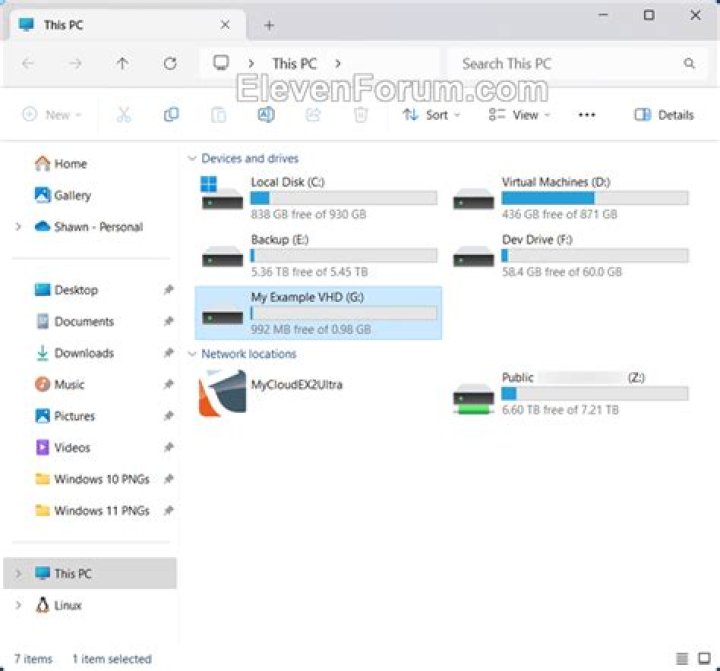
Task: Open the MyCloudEX2Ultra network location
Action: pyautogui.click(x=319, y=393)
